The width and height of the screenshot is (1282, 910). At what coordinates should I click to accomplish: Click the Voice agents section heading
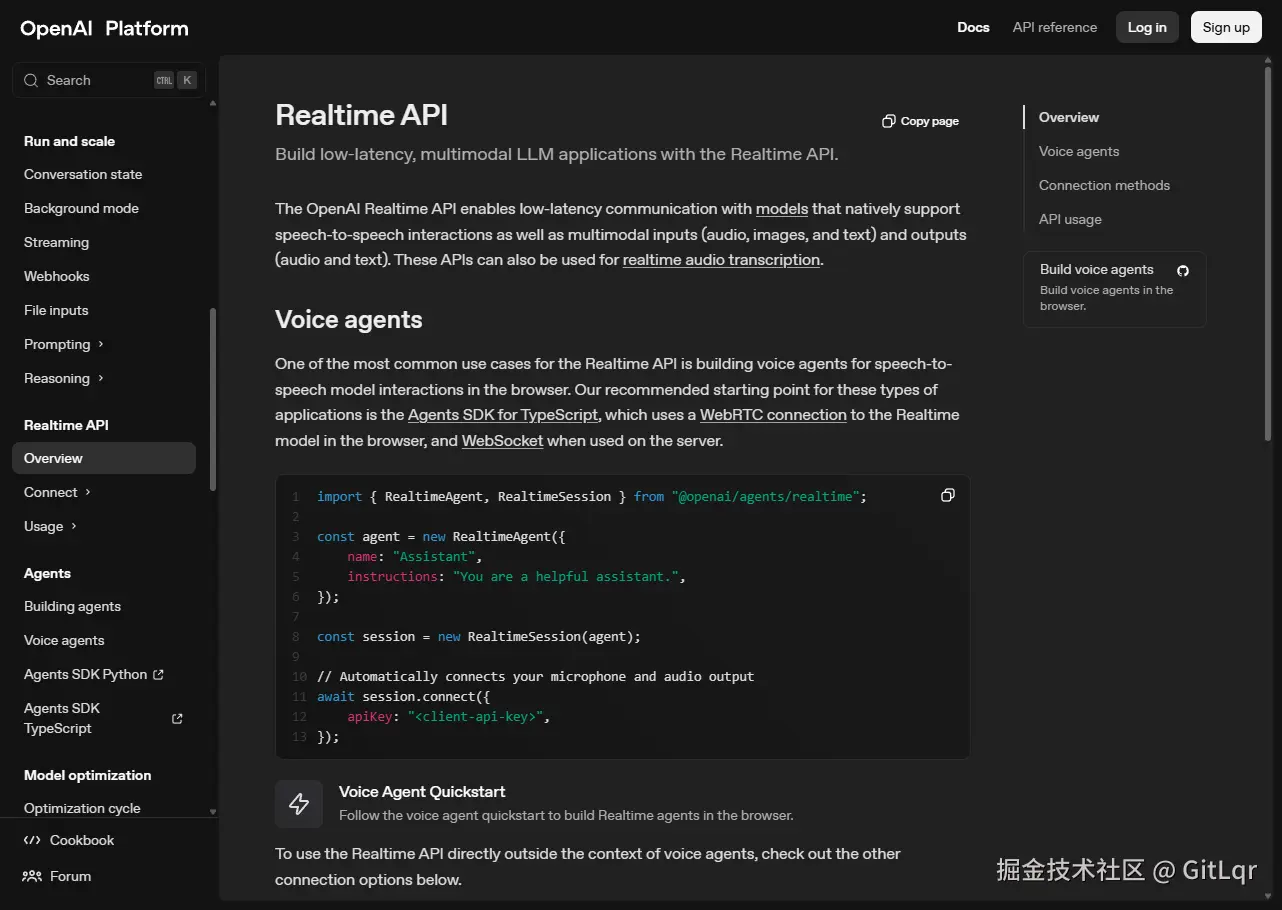point(349,320)
